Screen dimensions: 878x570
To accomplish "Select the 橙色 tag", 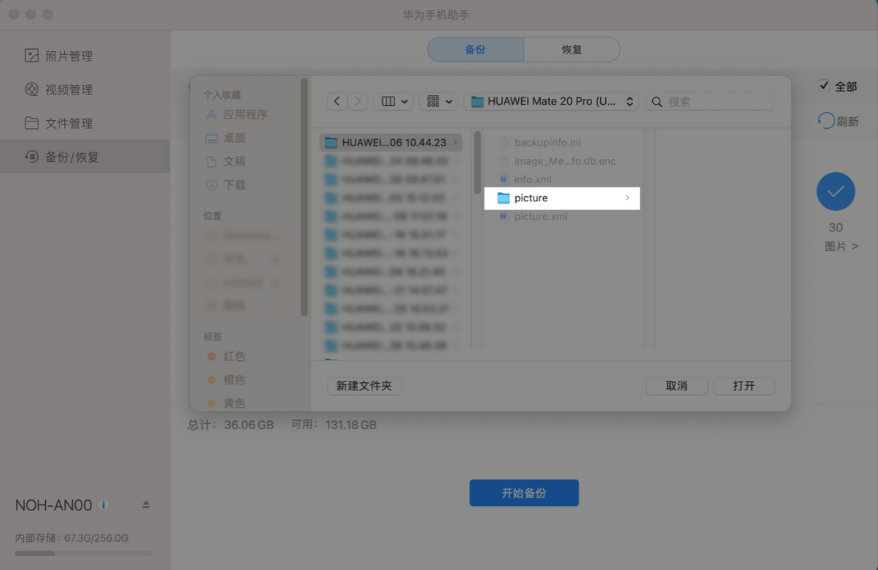I will pyautogui.click(x=226, y=380).
